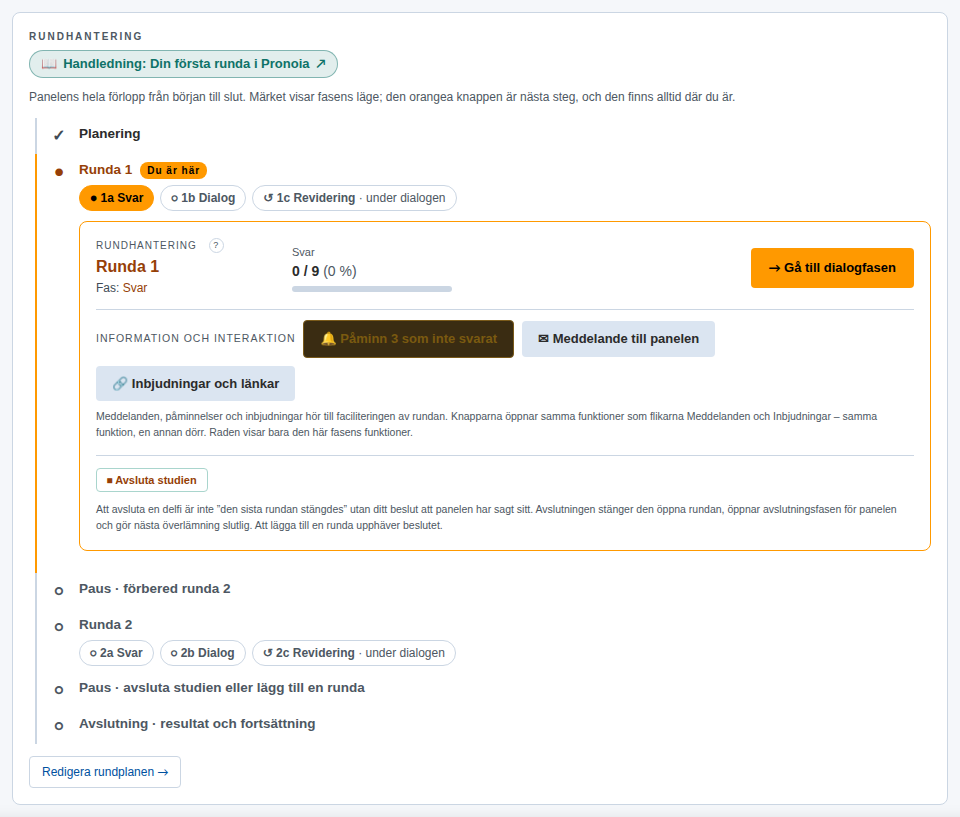Click the revision loop icon on 1c Revidering
The image size is (960, 817).
pos(268,198)
